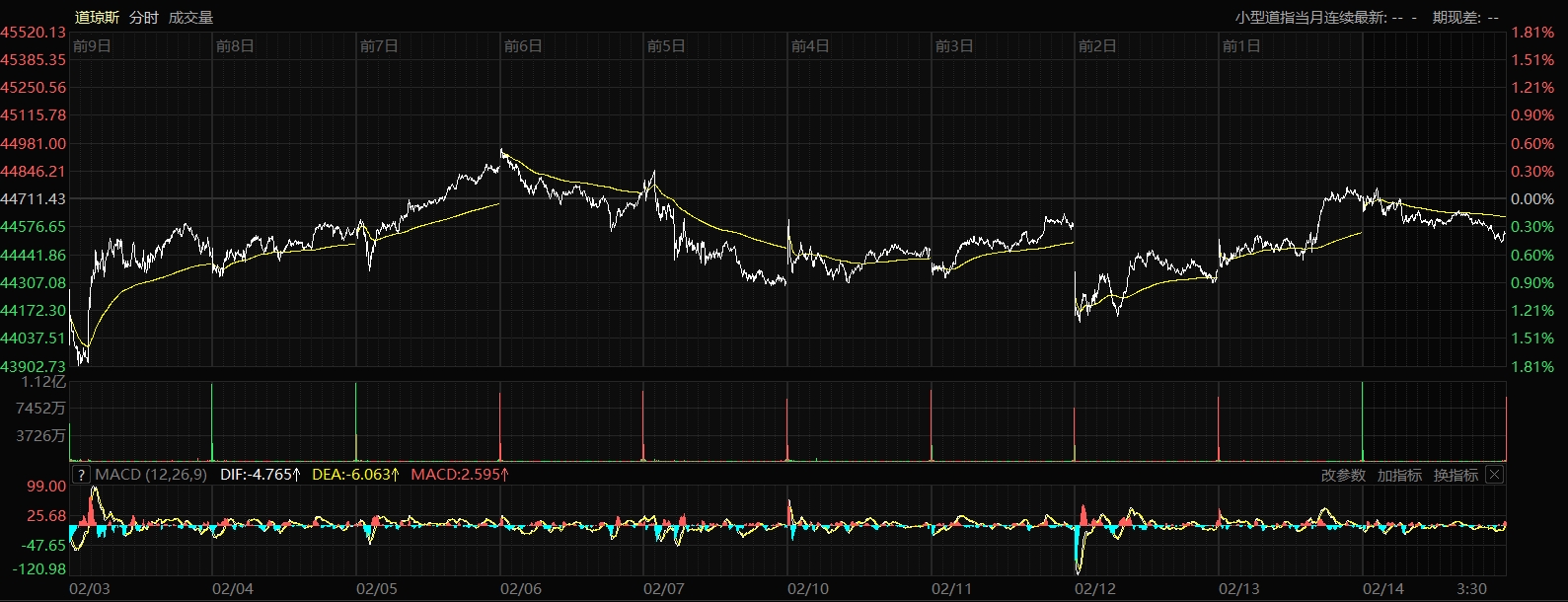
Task: Open 改参数 to modify indicator parameters
Action: coord(1343,475)
